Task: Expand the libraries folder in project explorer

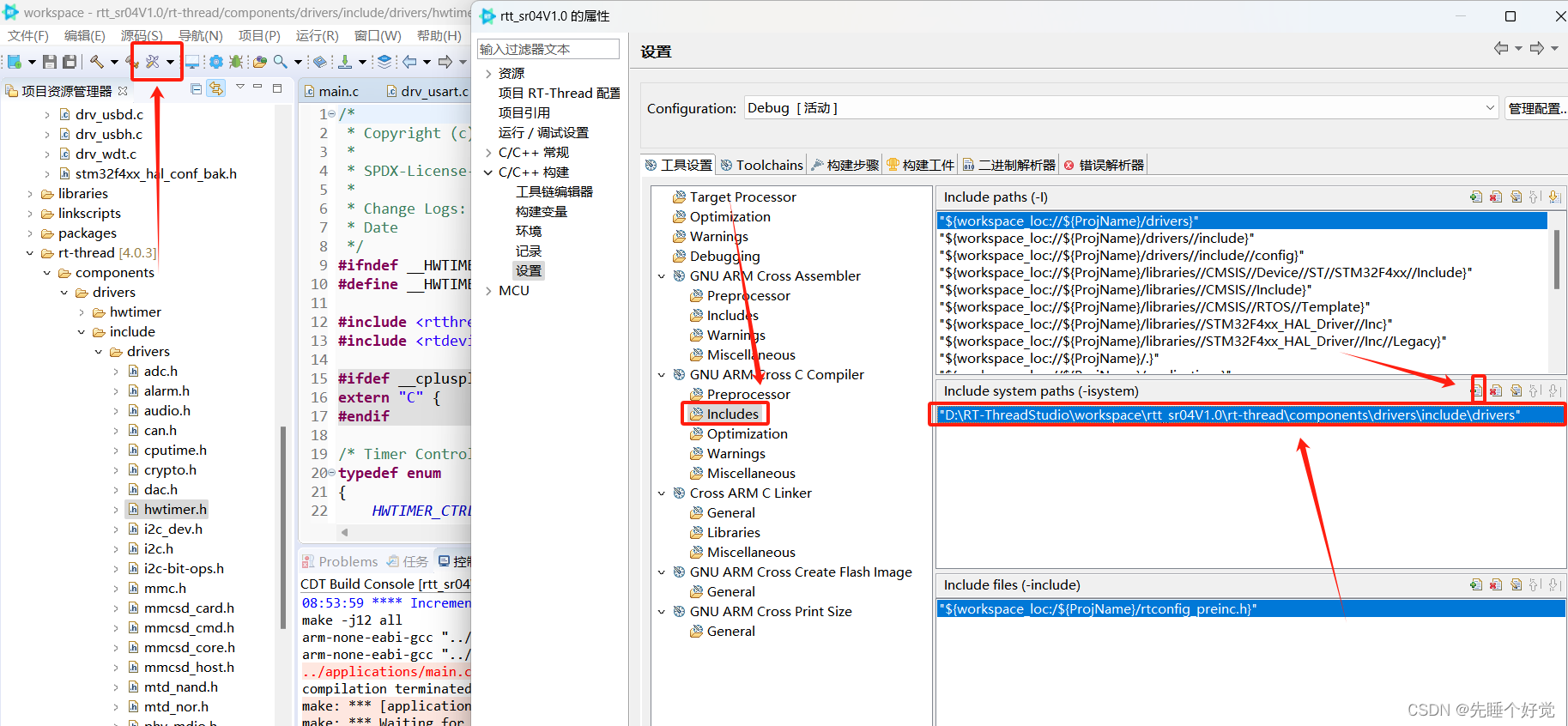Action: 30,194
